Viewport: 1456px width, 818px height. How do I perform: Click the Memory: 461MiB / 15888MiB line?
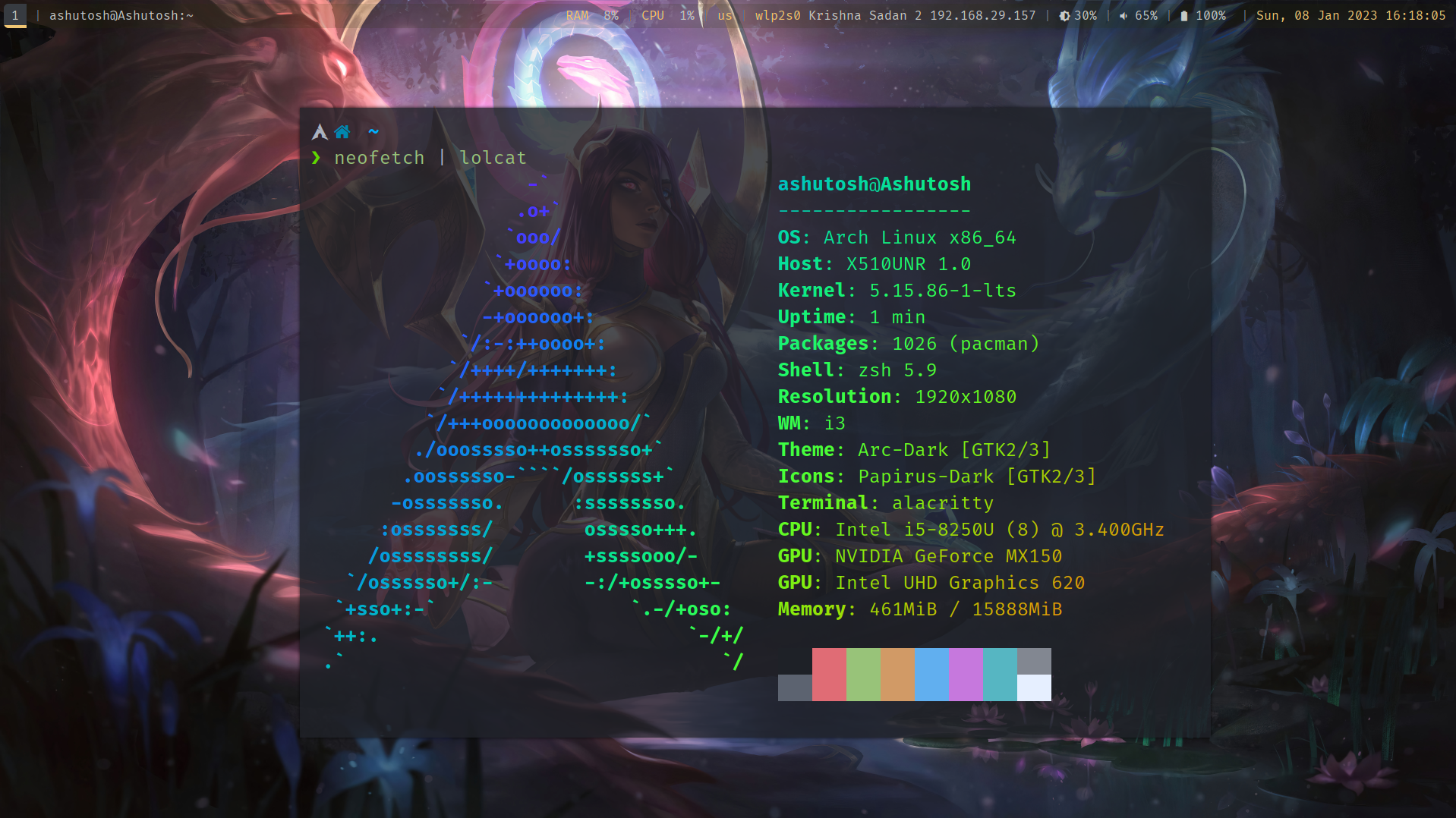click(x=920, y=609)
